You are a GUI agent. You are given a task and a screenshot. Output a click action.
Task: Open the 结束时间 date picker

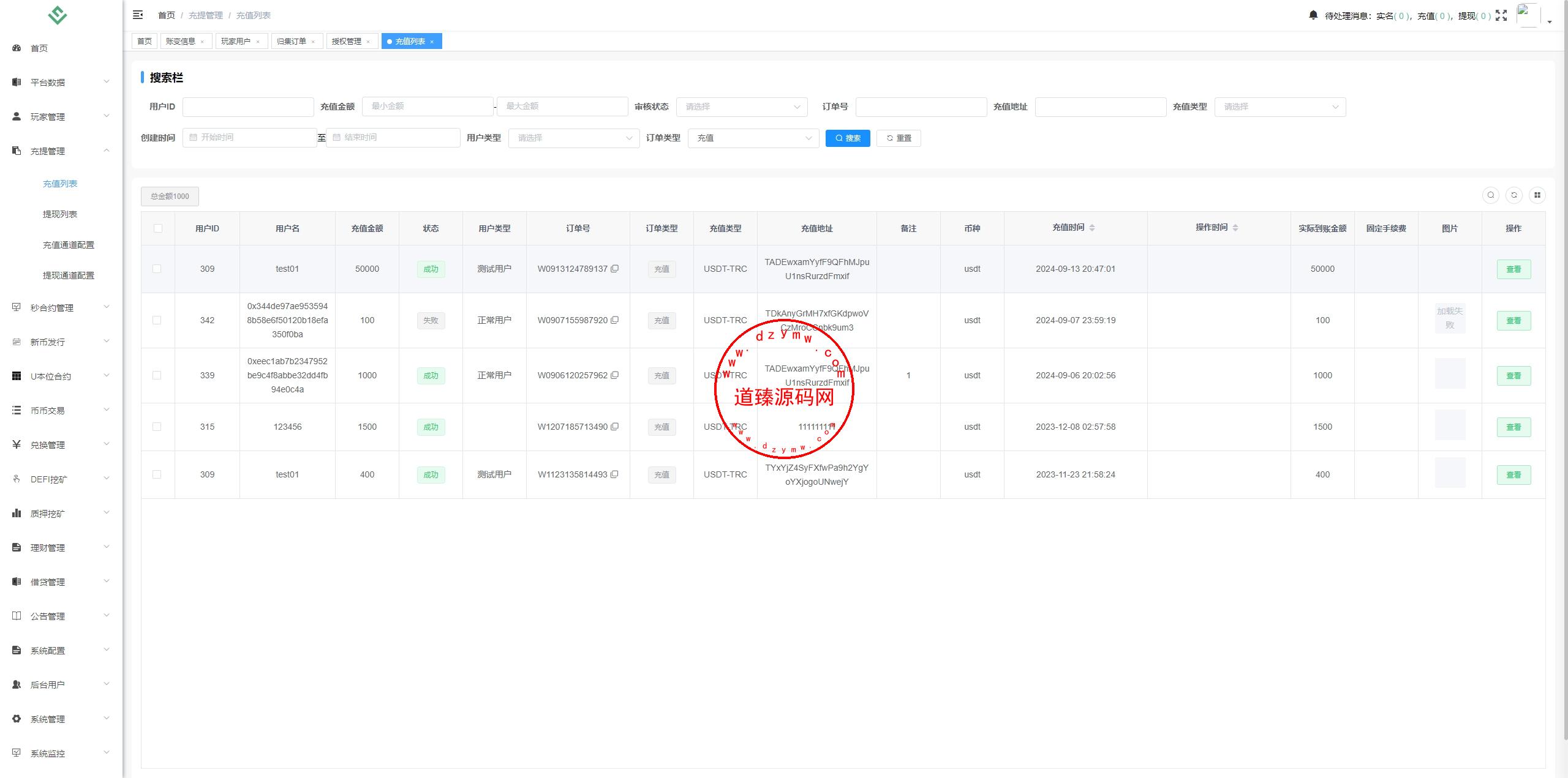393,138
